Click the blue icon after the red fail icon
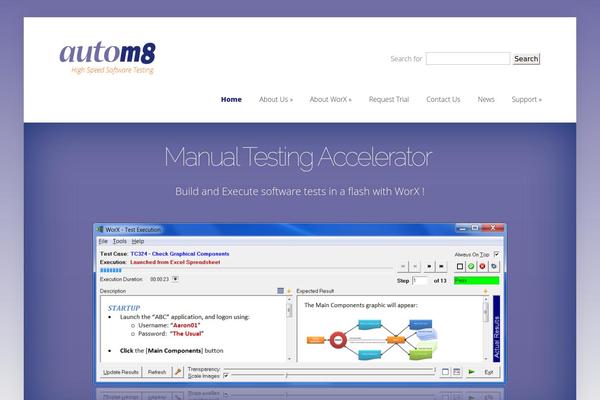 coord(494,266)
